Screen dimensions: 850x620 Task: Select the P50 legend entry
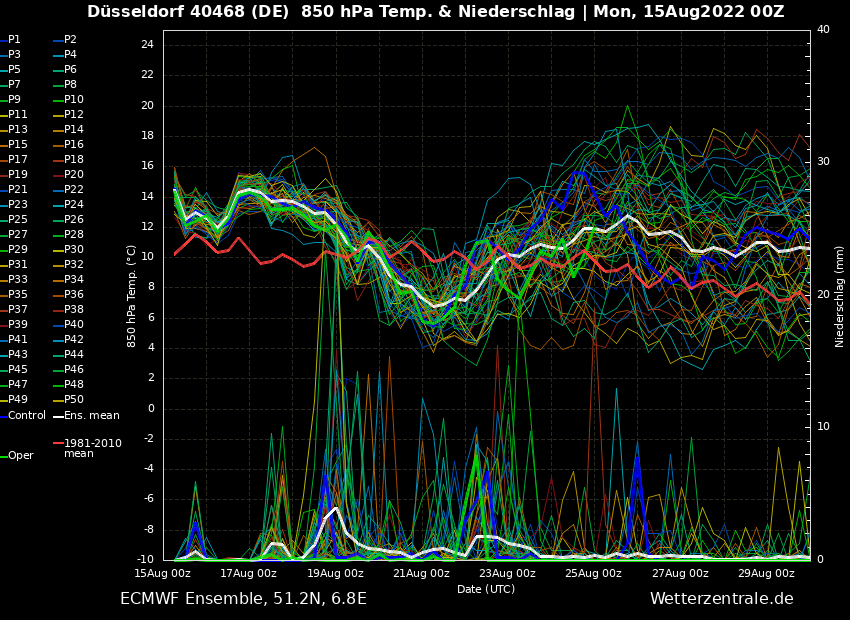pyautogui.click(x=74, y=400)
